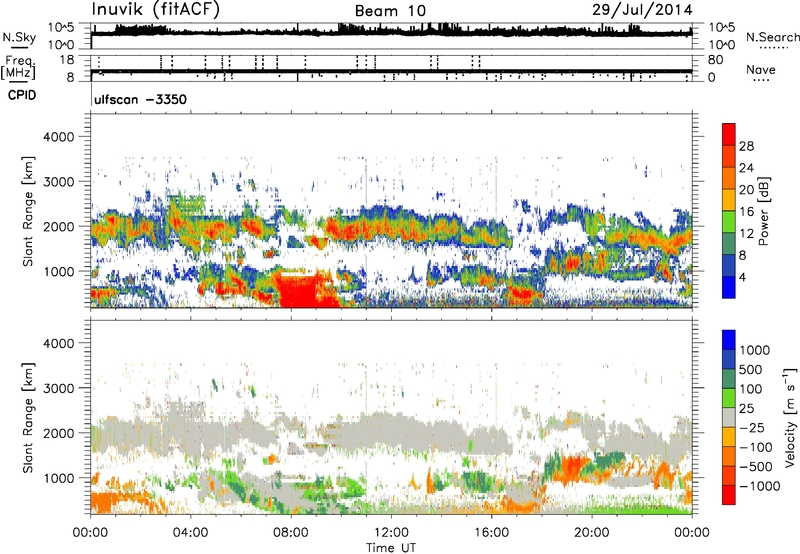This screenshot has width=800, height=554.
Task: Select "Slant Range [km]" label of power panel
Action: point(28,211)
